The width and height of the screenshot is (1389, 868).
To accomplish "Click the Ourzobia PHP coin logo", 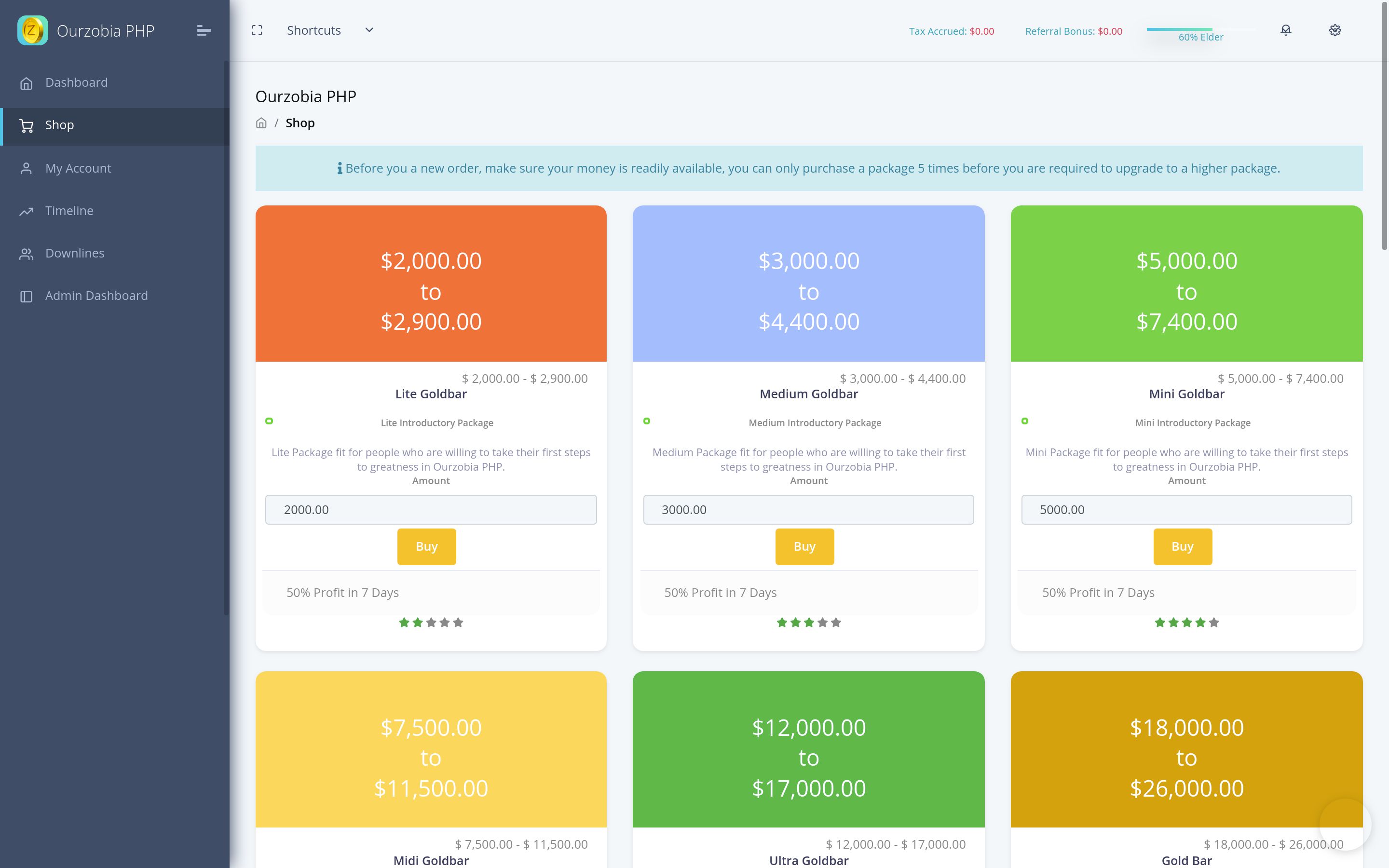I will click(32, 30).
